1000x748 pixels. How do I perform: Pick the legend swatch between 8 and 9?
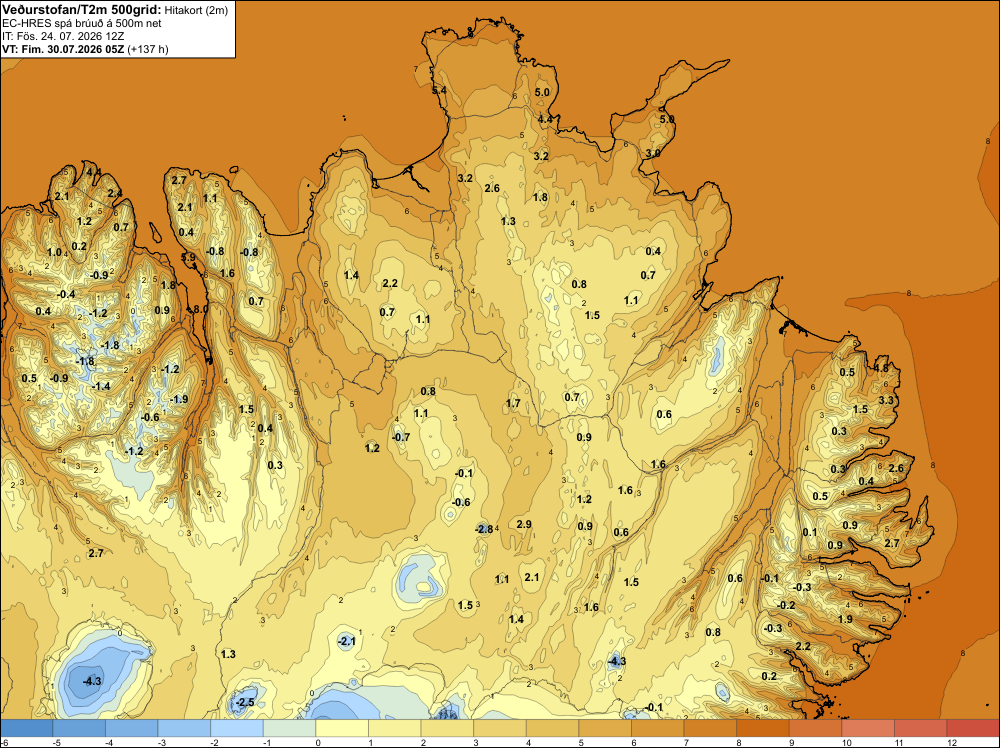pos(763,728)
